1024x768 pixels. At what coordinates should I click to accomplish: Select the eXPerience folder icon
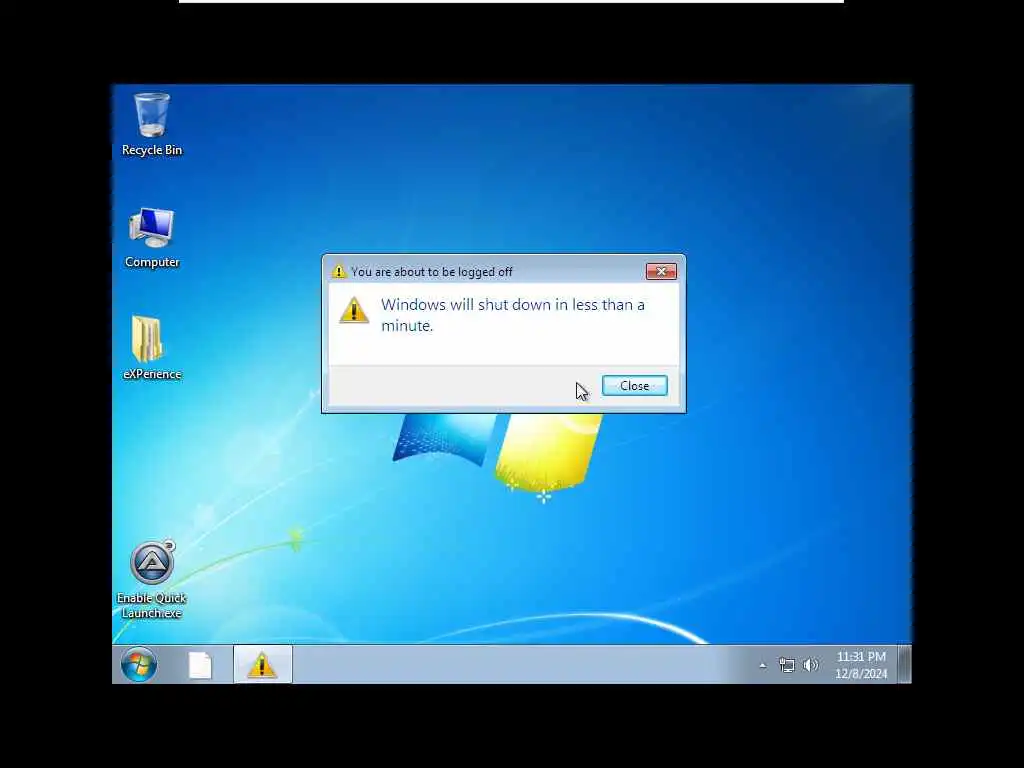(152, 348)
